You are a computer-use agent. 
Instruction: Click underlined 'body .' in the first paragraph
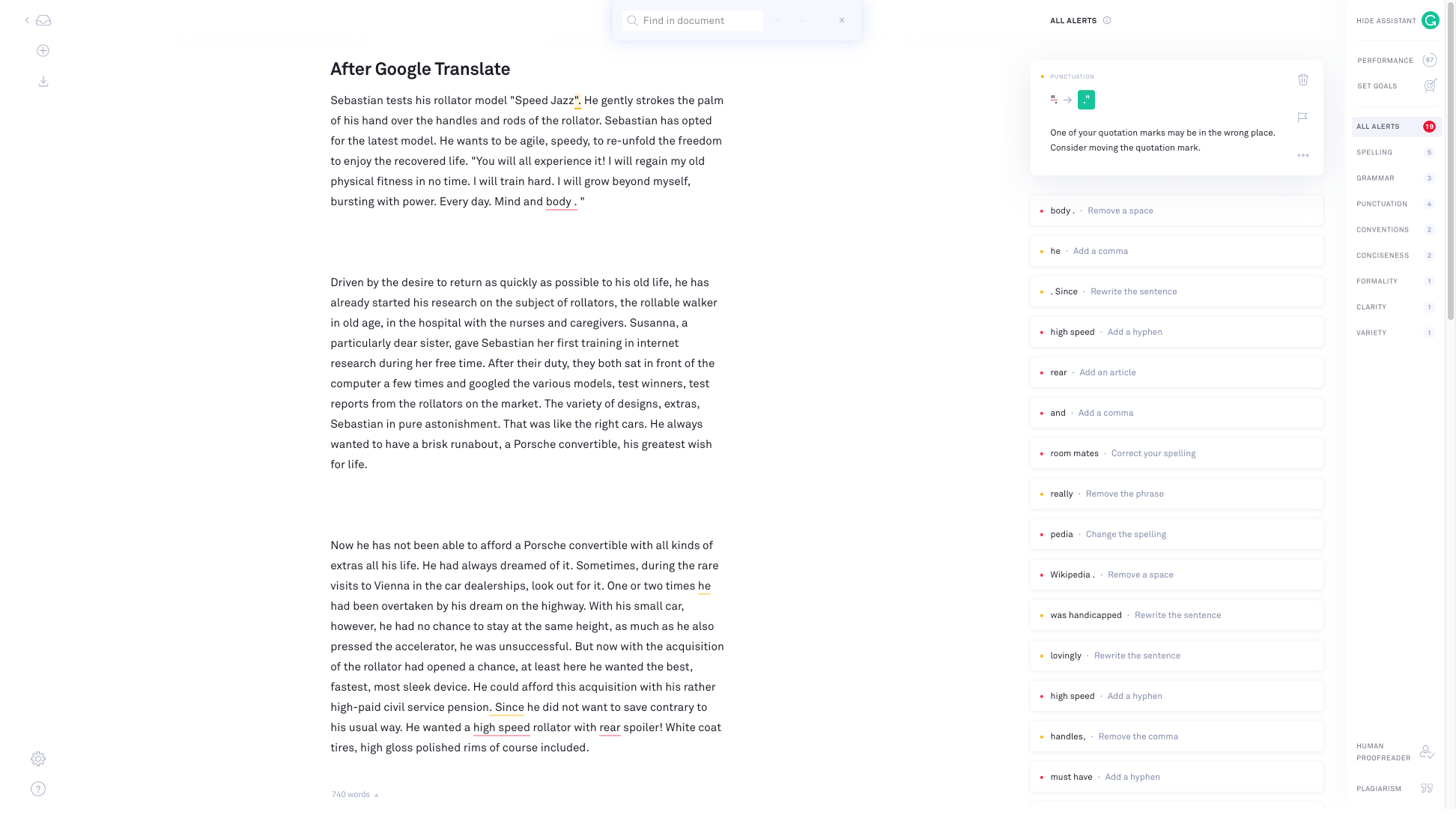click(x=561, y=202)
